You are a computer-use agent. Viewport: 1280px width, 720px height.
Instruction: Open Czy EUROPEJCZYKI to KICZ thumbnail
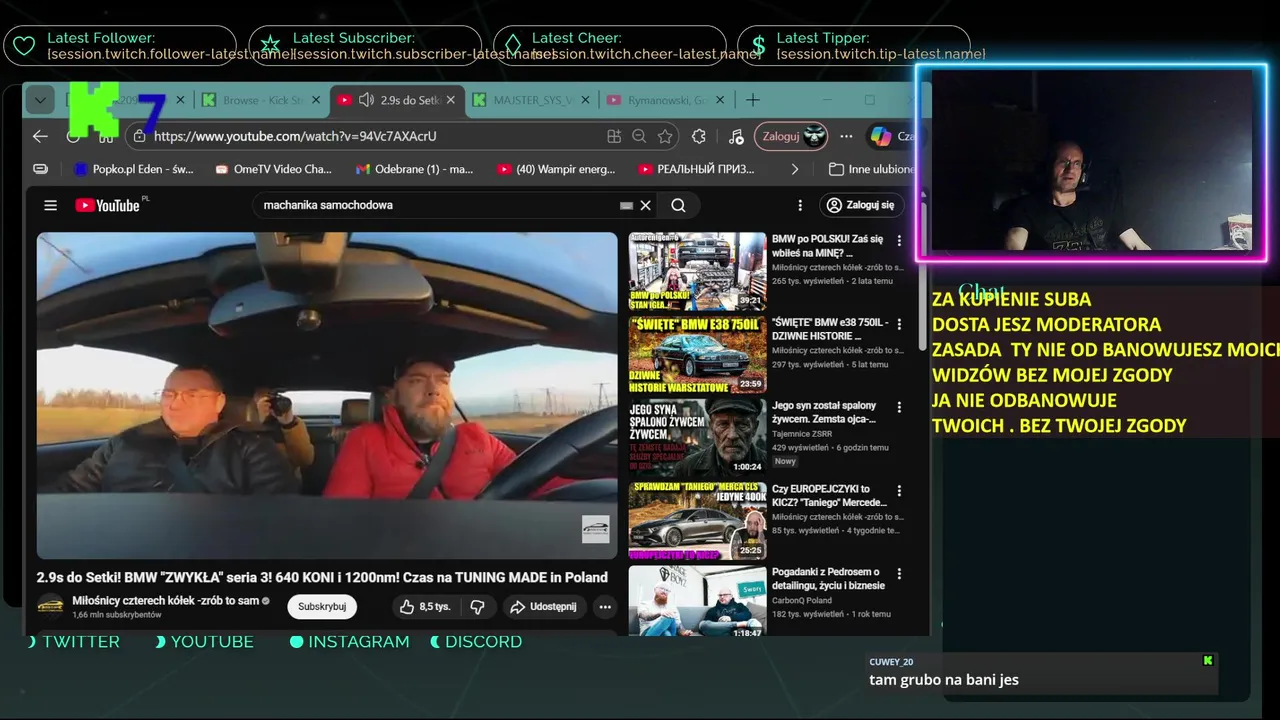698,520
